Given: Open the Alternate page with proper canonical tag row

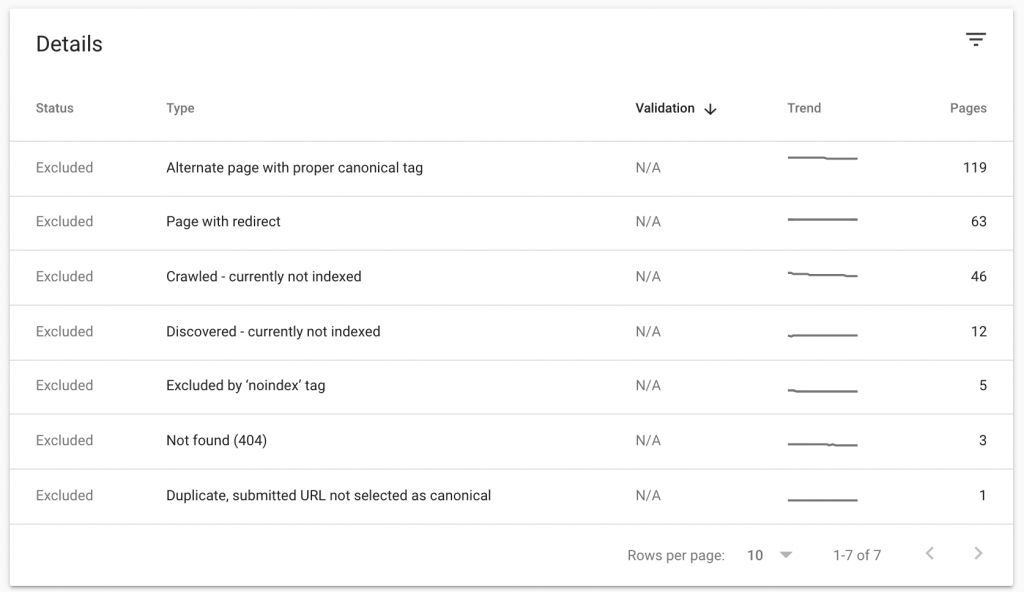Looking at the screenshot, I should coord(294,167).
